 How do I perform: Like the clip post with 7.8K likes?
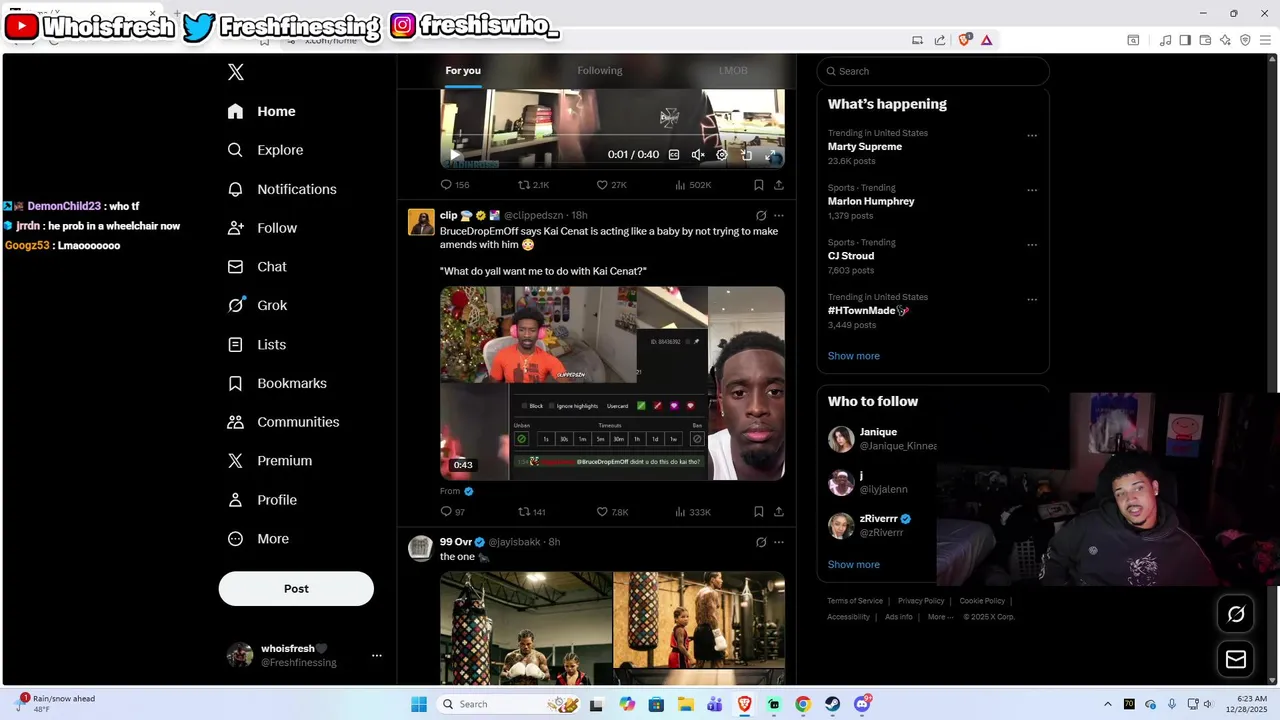click(612, 512)
